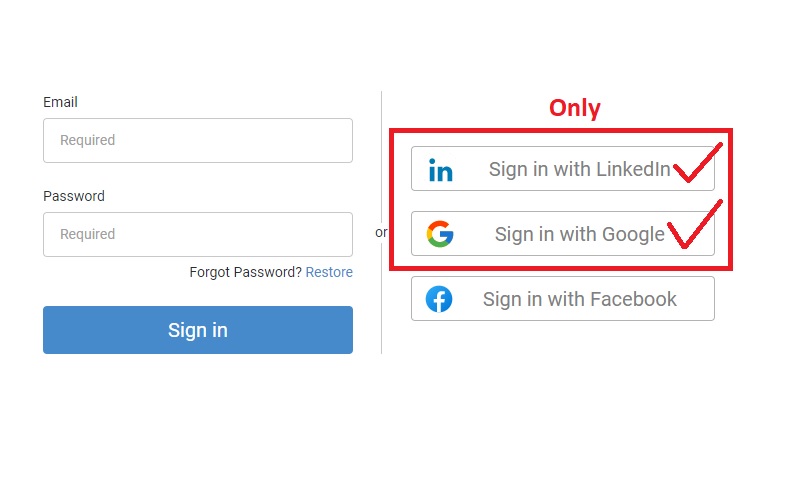The height and width of the screenshot is (483, 789).
Task: Focus the Email input field
Action: coord(198,140)
